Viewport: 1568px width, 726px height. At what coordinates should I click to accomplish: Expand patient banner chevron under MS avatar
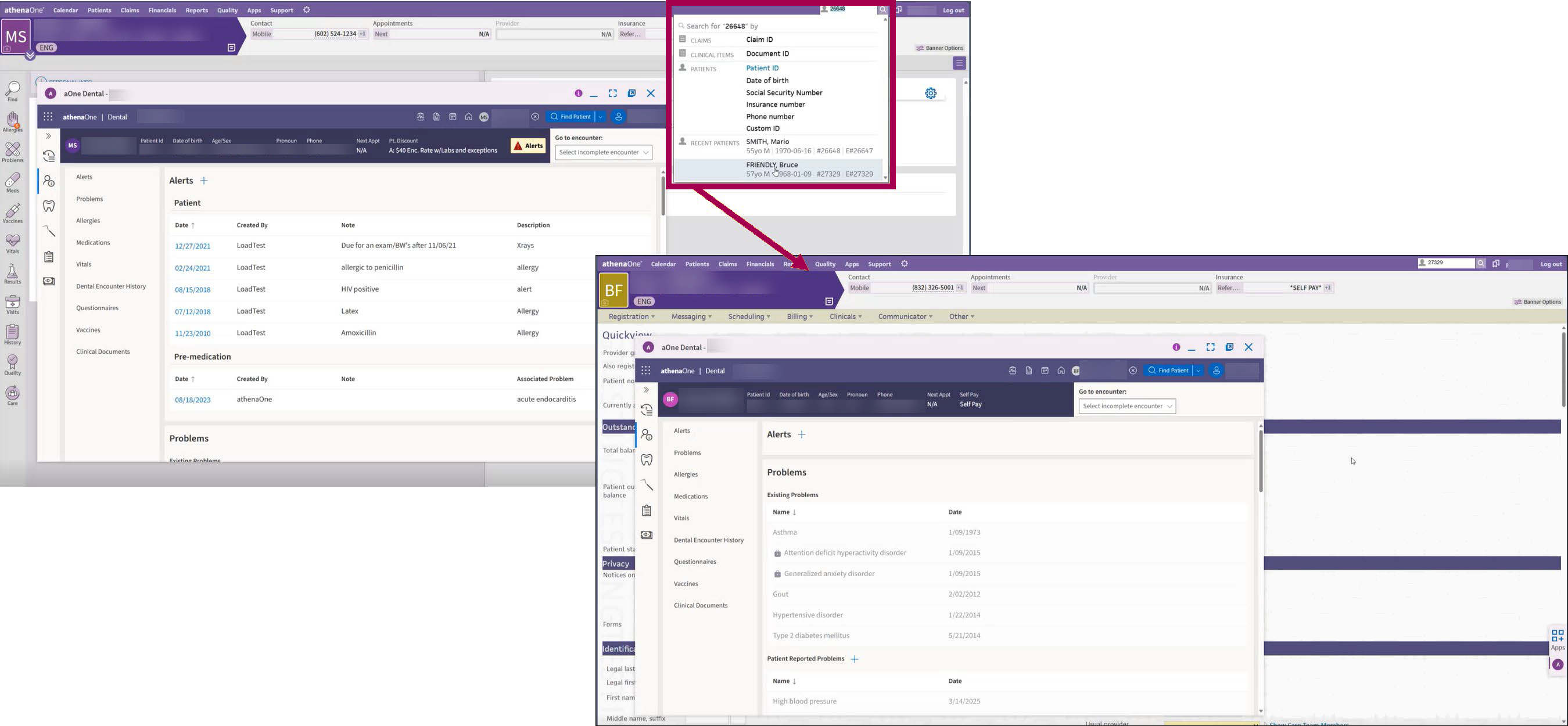(30, 56)
